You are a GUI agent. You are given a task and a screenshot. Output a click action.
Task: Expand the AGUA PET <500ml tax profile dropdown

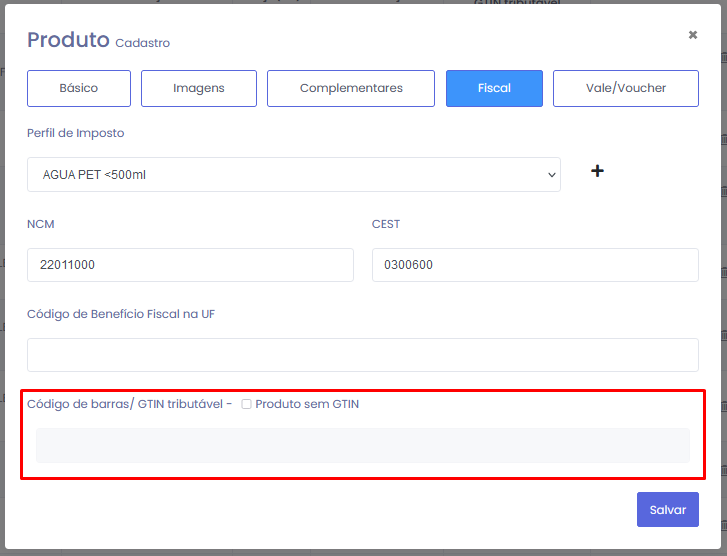pos(293,174)
